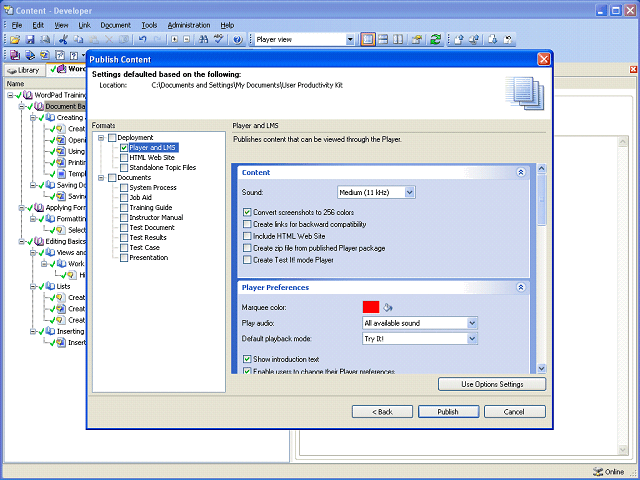
Task: Click the Check In up-arrow icon
Action: pos(458,40)
